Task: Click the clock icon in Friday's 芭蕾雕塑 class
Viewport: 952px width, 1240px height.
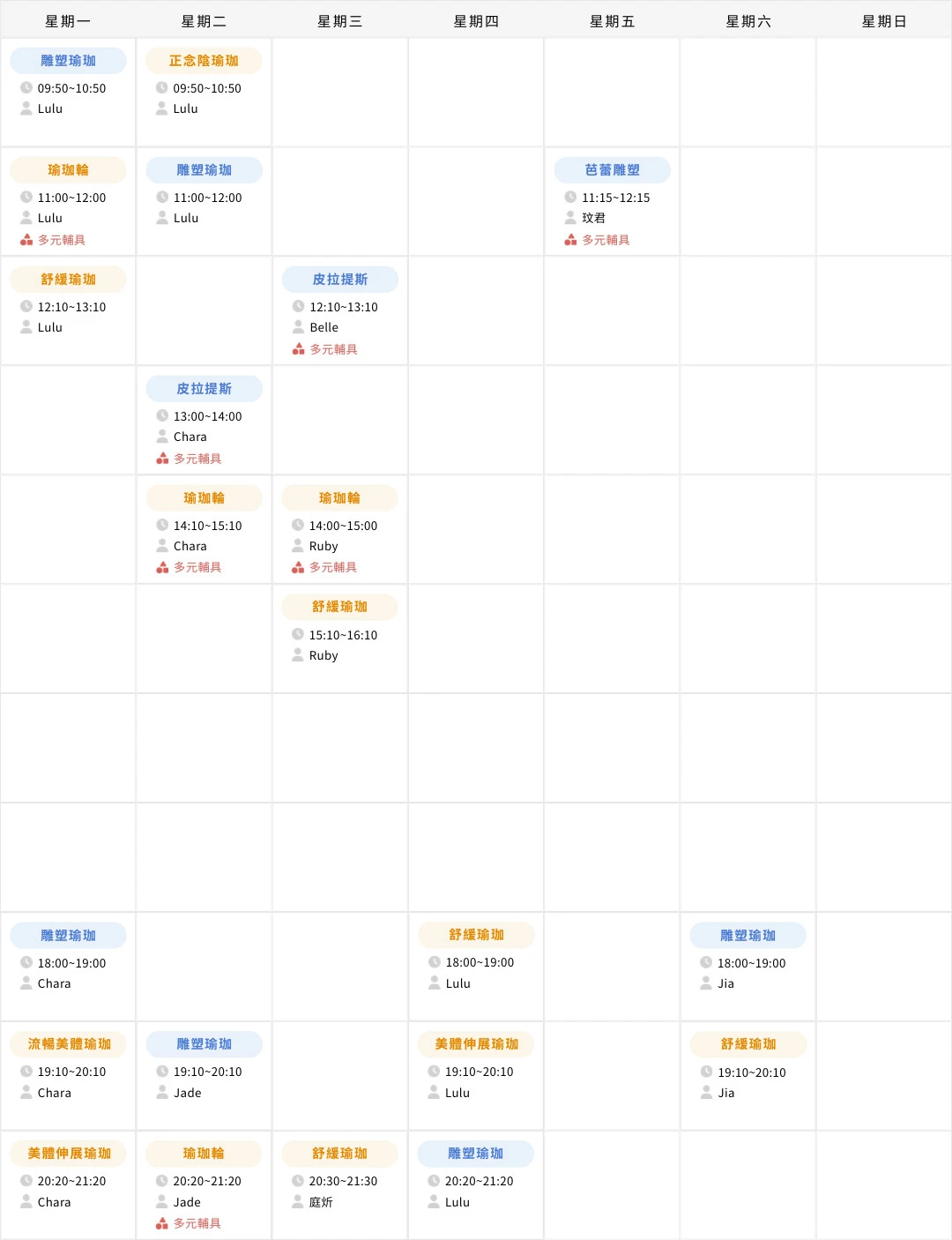Action: coord(569,198)
